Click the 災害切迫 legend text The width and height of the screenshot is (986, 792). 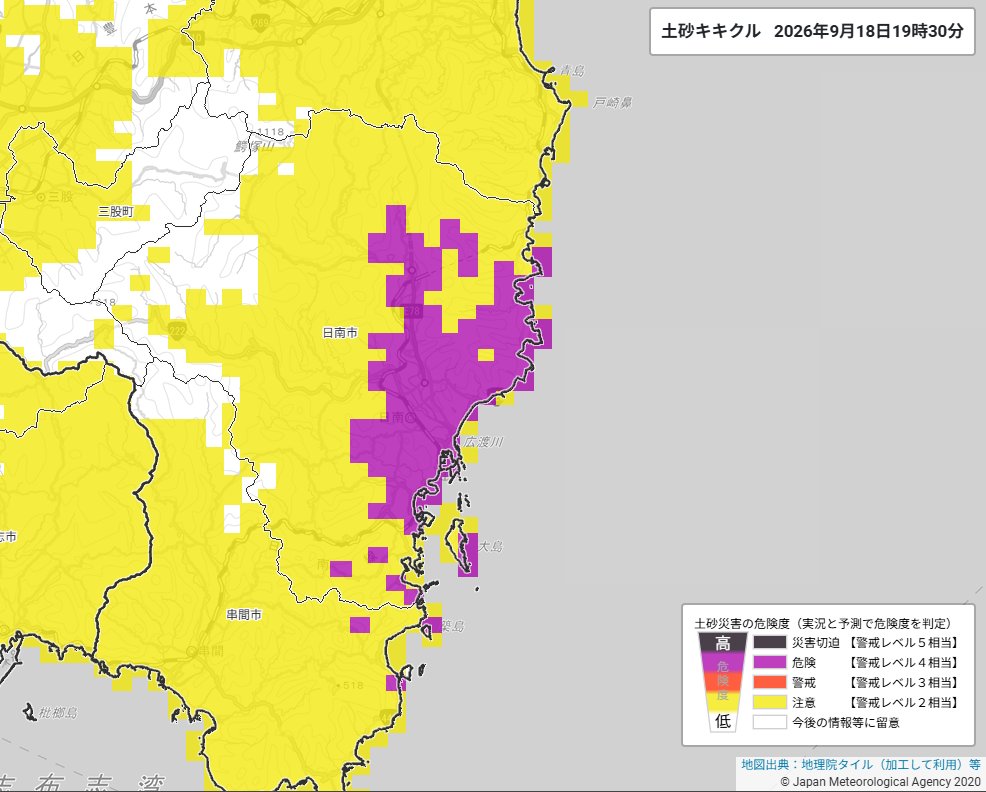click(x=816, y=642)
